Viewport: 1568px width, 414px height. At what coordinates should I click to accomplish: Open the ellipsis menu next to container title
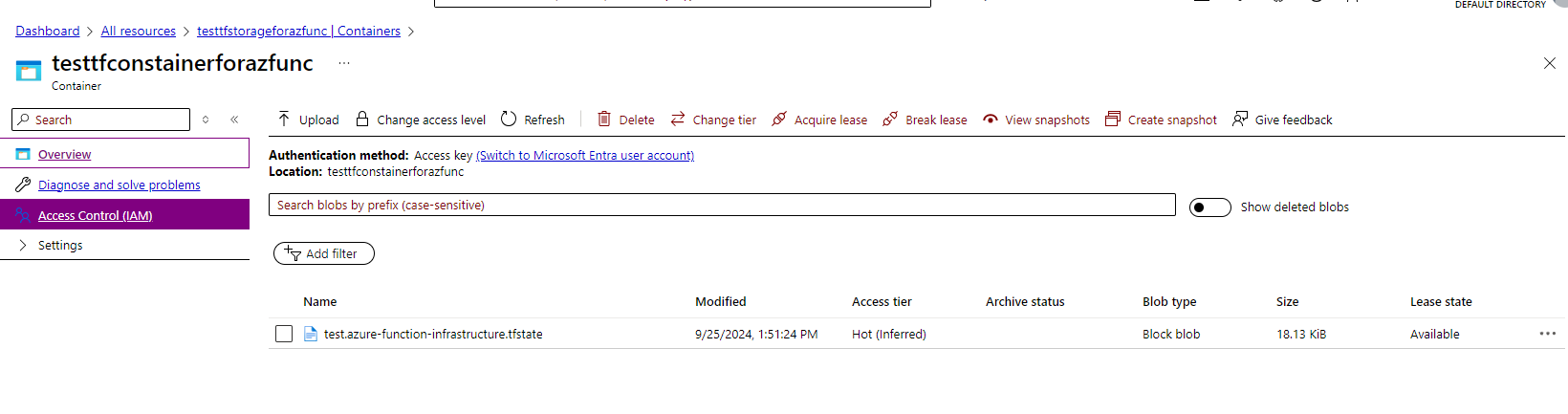(x=344, y=63)
